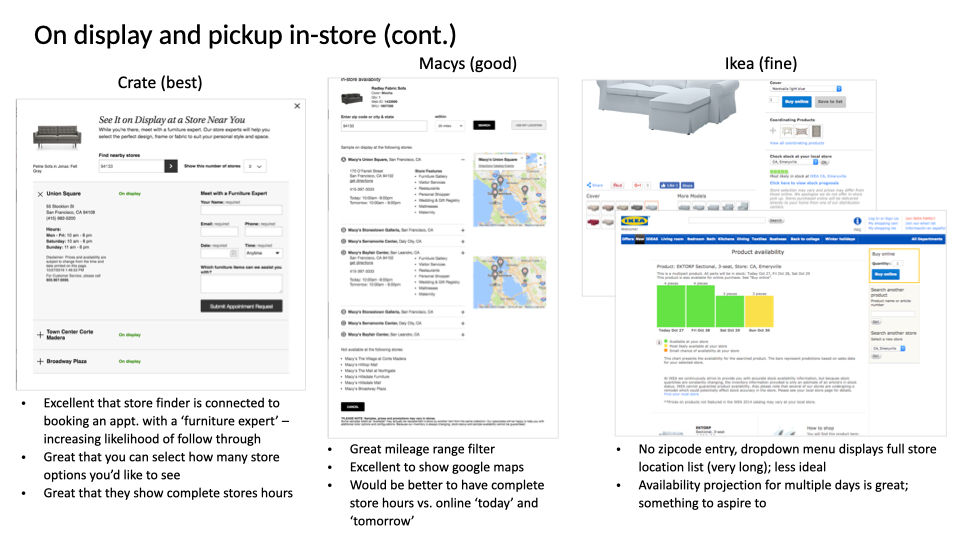Screen dimensions: 960x540
Task: Click the IKEA logo
Action: tap(634, 221)
